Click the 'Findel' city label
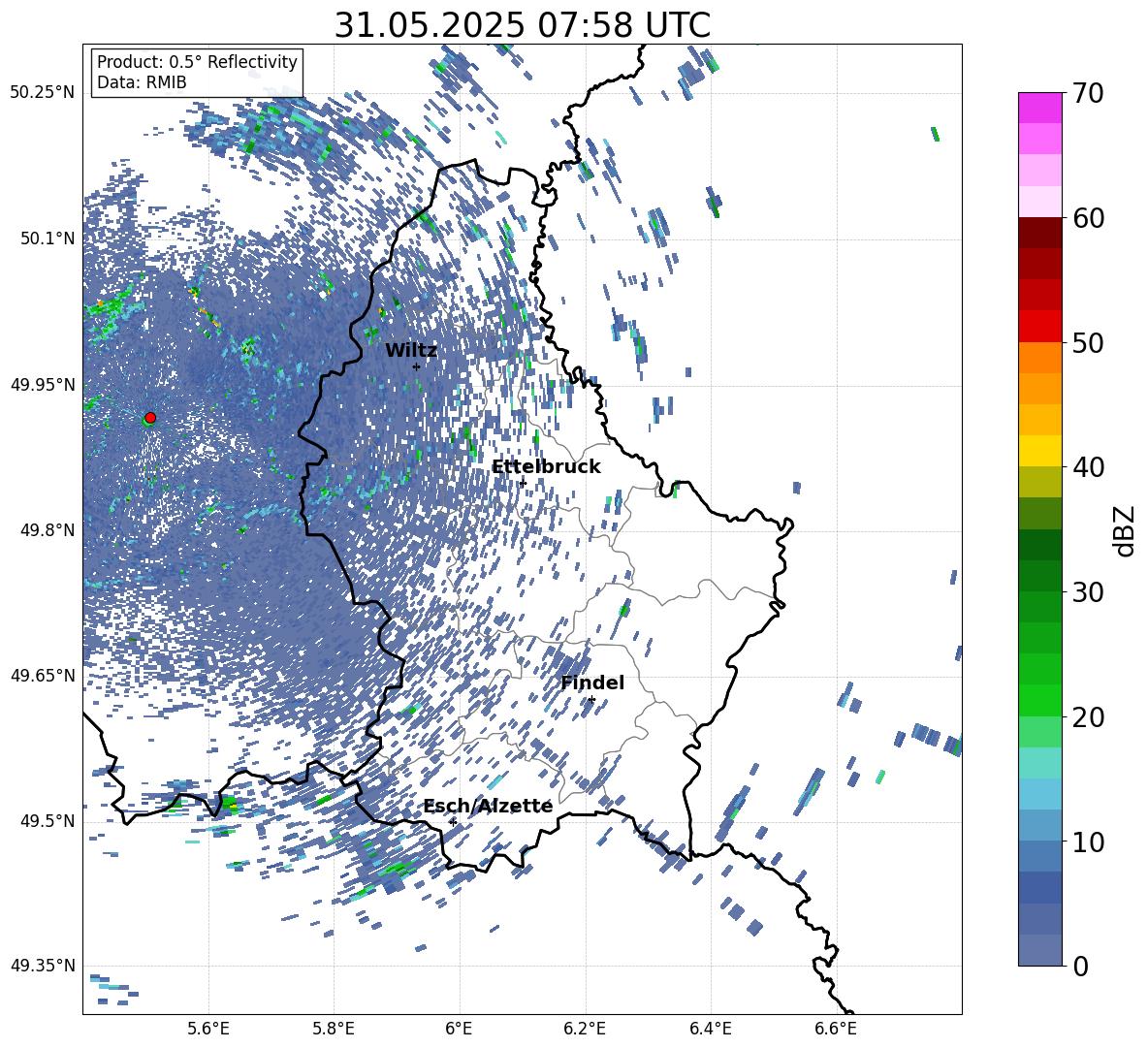 [592, 683]
